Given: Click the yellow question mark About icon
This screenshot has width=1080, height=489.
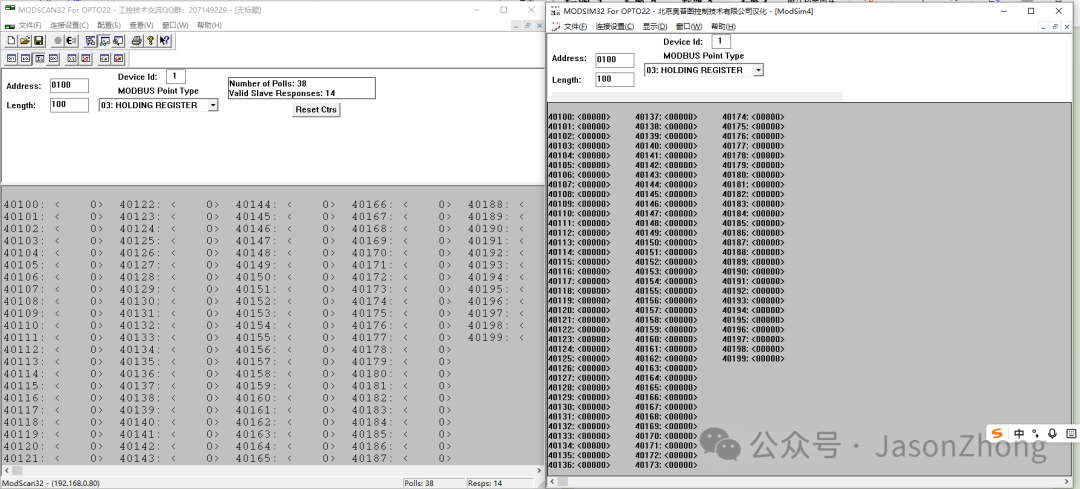Looking at the screenshot, I should (150, 41).
